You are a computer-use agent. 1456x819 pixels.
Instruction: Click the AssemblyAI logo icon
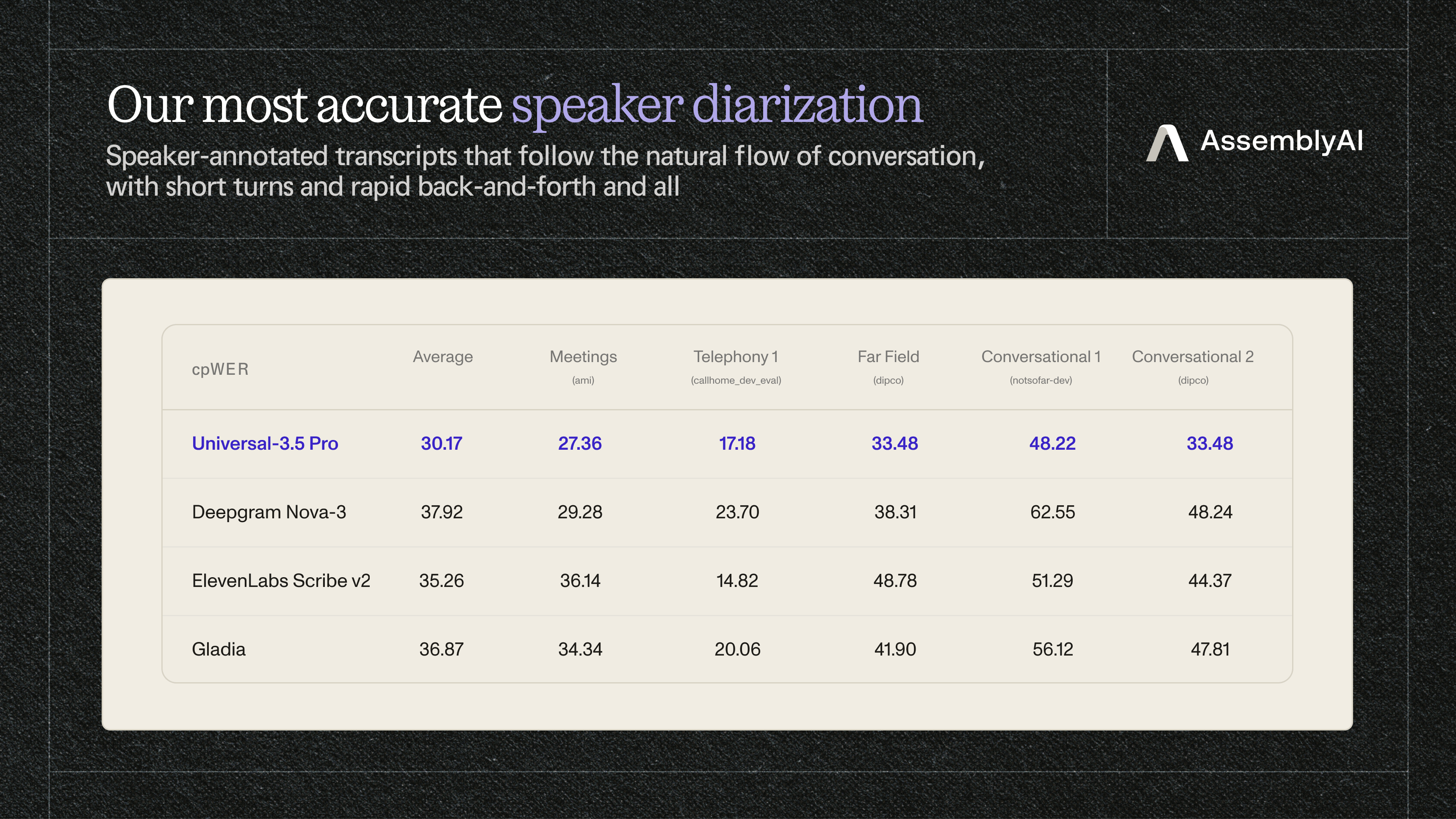[1167, 143]
